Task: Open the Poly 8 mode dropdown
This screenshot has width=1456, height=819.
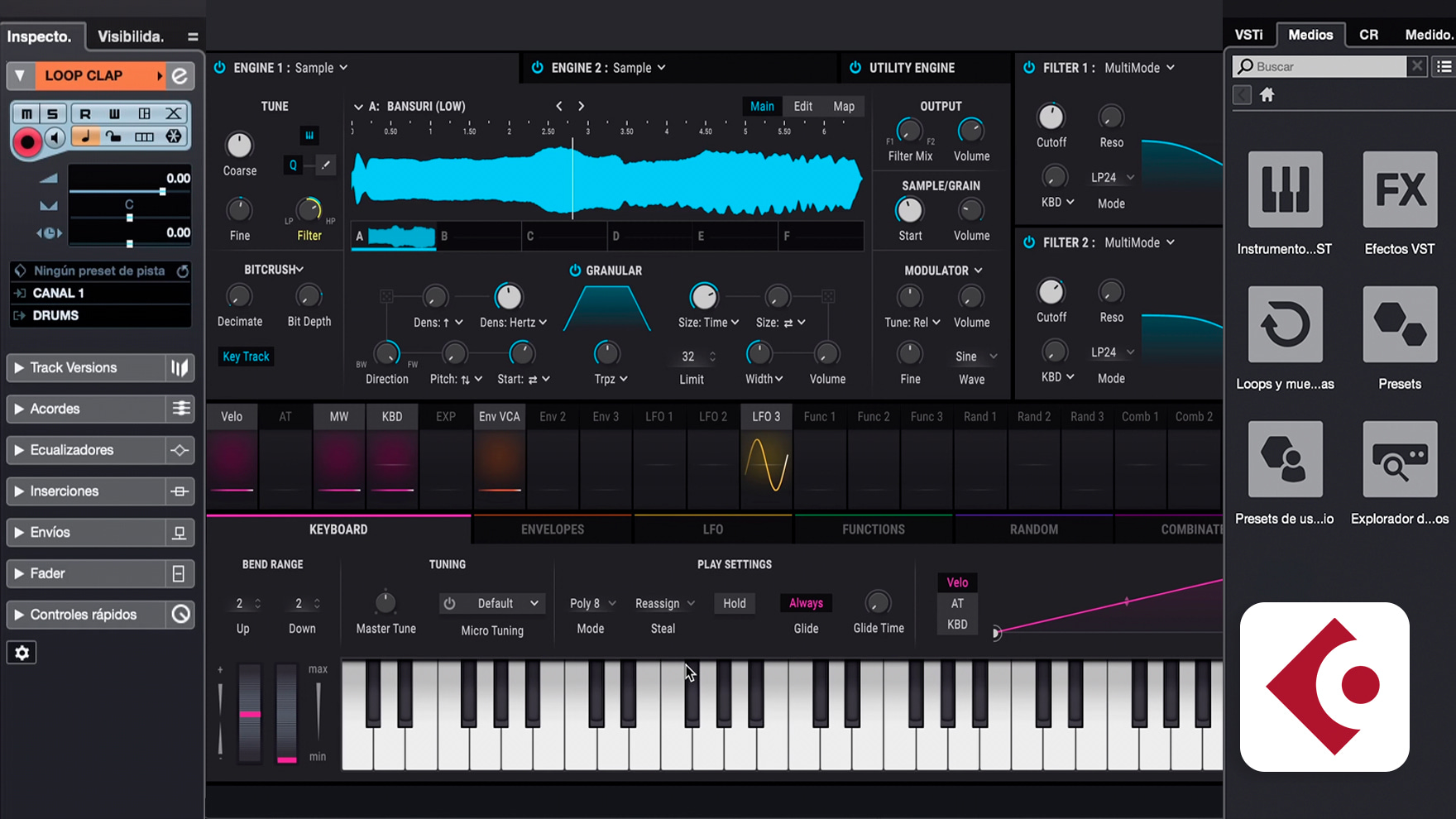Action: point(592,604)
